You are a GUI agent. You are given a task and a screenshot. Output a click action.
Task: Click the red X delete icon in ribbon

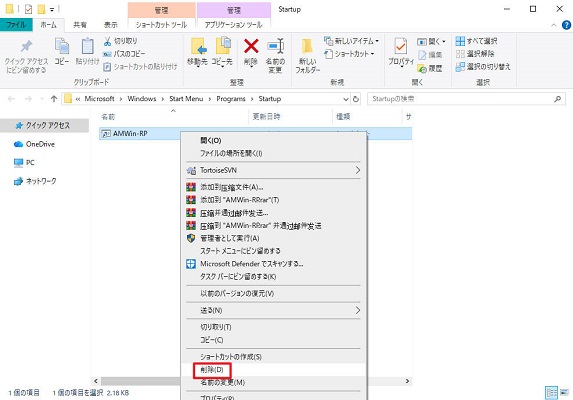tap(251, 46)
